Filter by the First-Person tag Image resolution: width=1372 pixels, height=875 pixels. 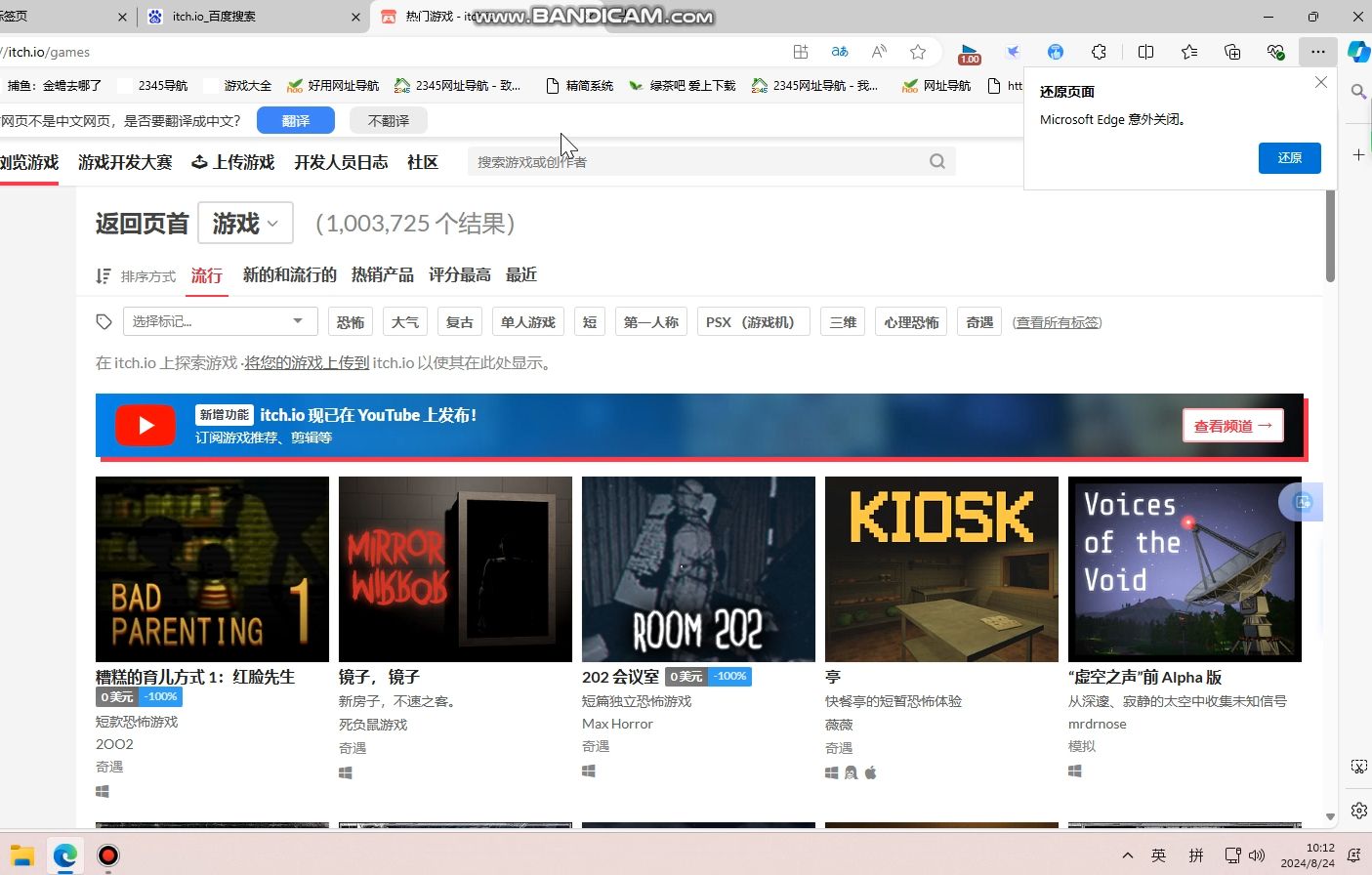click(651, 322)
